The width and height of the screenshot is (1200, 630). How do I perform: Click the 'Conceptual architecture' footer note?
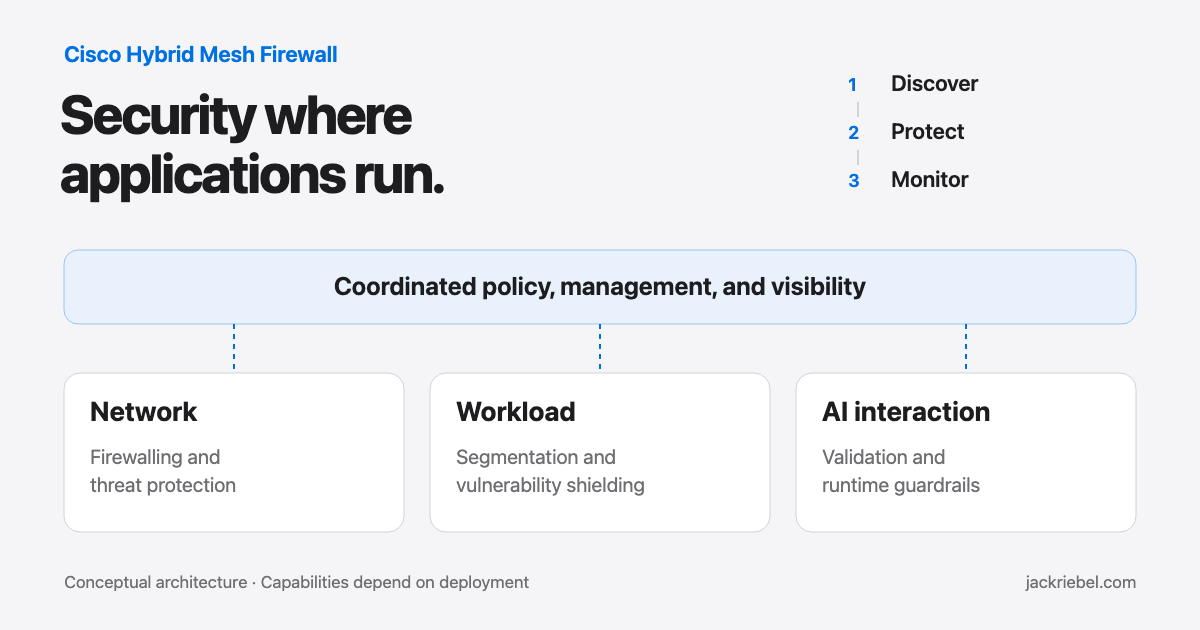[x=296, y=582]
